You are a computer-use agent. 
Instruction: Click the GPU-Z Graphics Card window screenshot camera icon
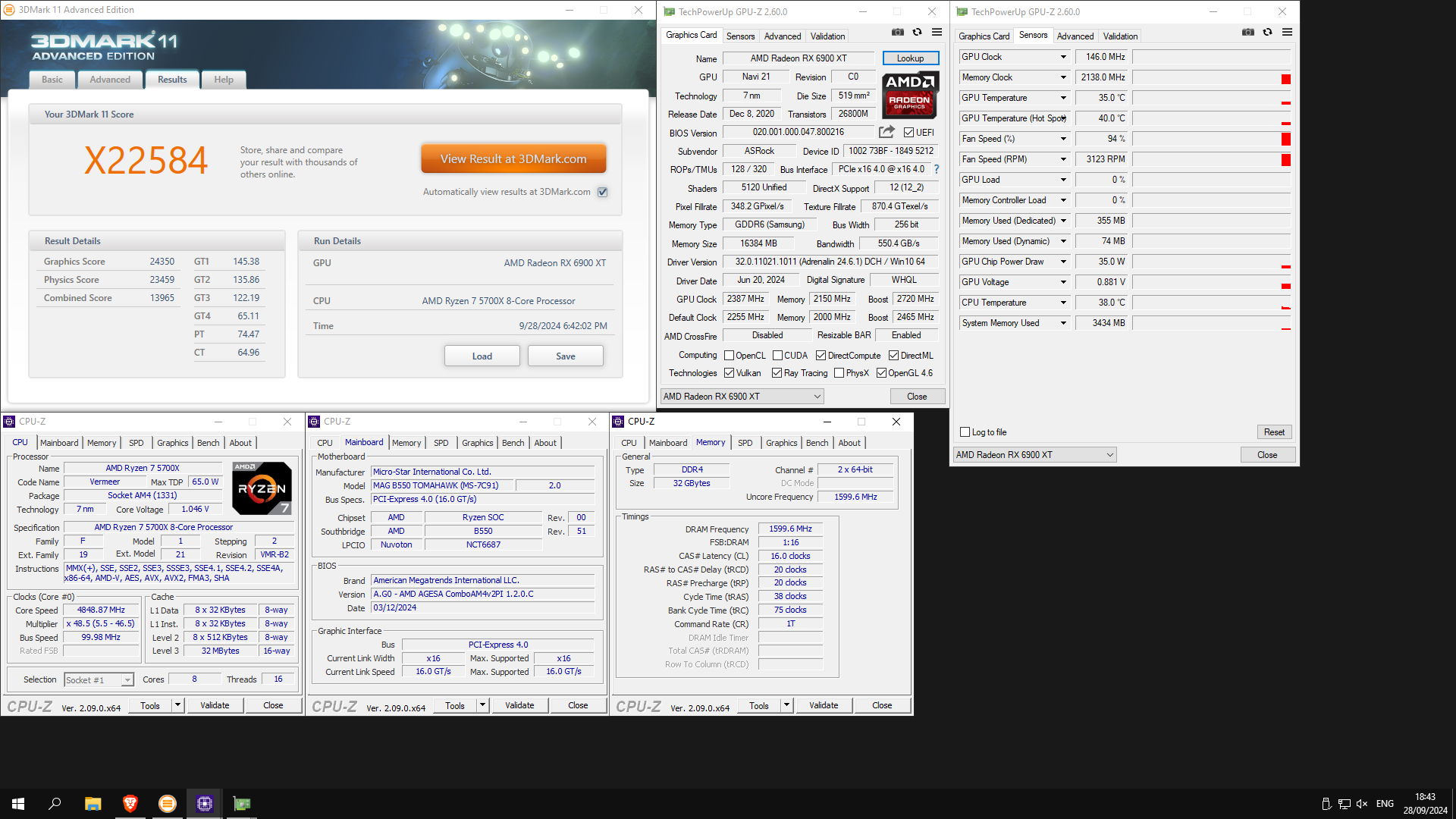(x=898, y=33)
